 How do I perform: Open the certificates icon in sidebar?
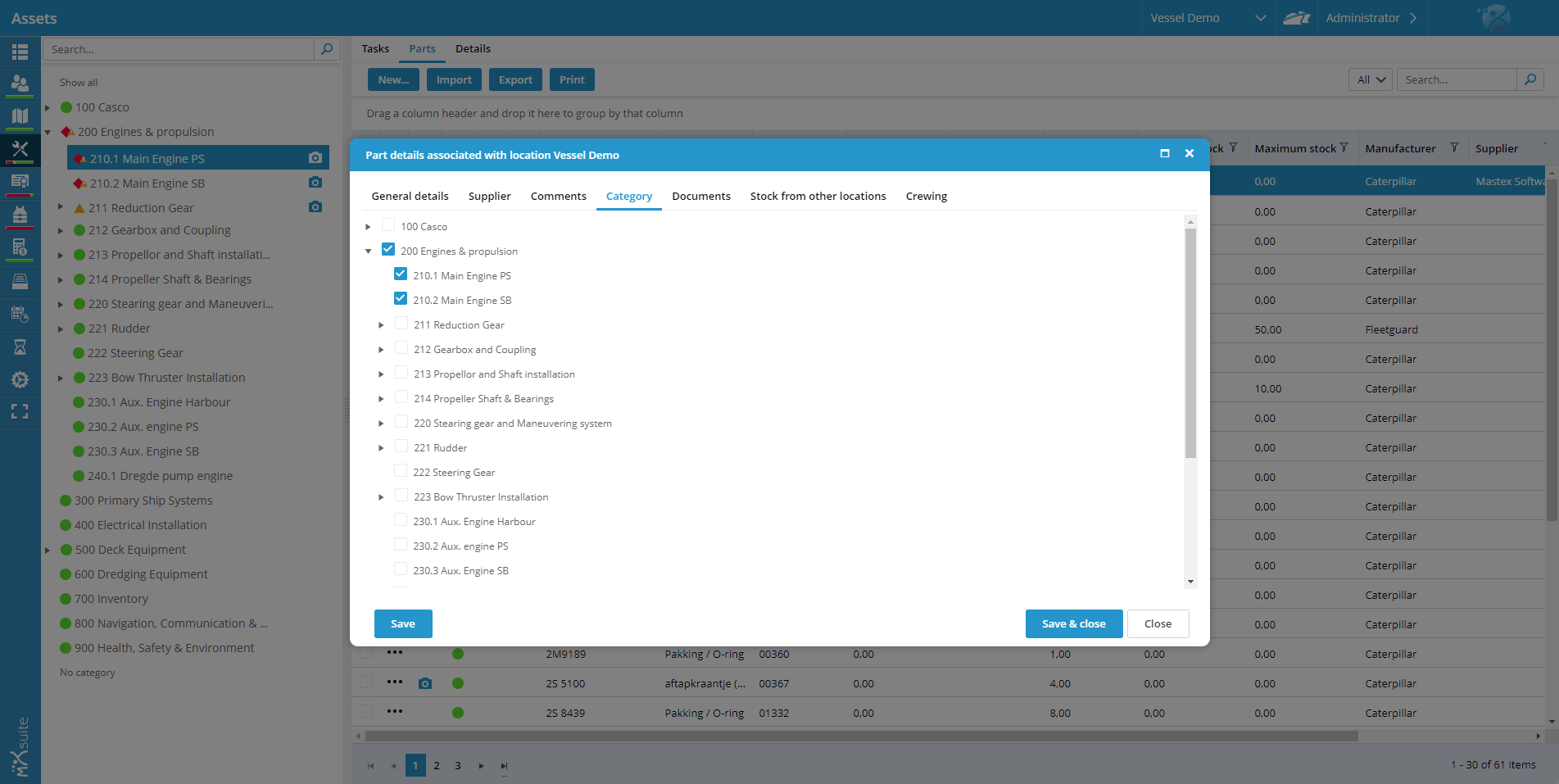20,181
